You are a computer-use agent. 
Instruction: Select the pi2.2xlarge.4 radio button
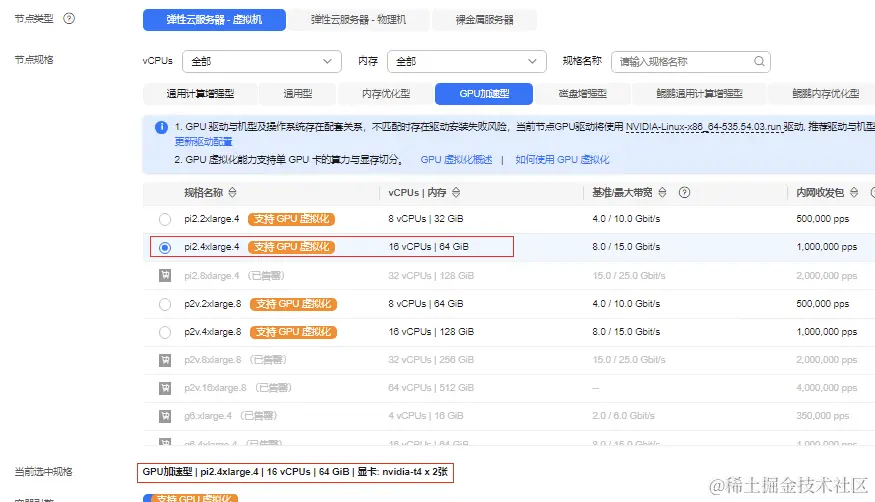click(x=165, y=219)
